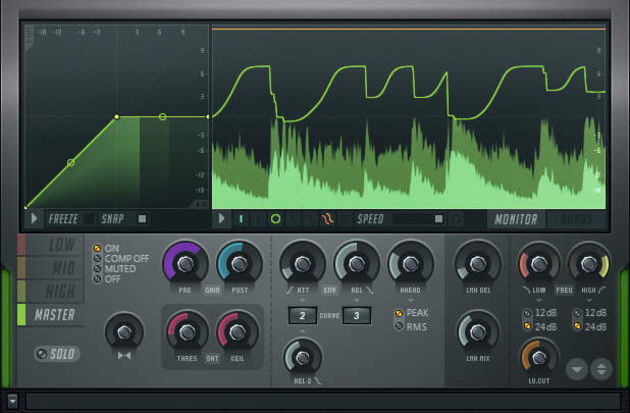The width and height of the screenshot is (630, 413).
Task: Click the compression curve threshold point
Action: tap(117, 117)
